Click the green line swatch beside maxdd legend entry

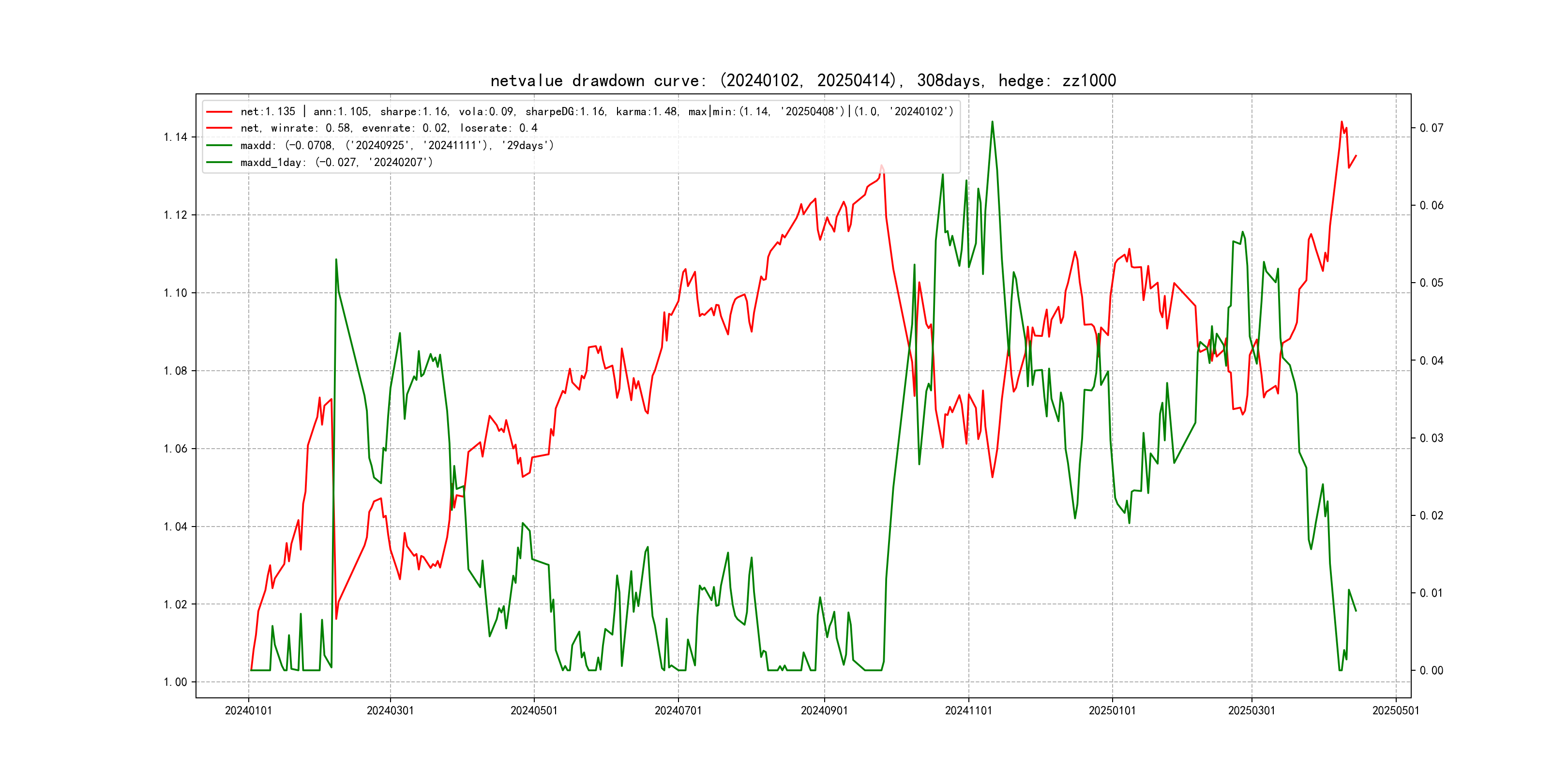tap(219, 146)
